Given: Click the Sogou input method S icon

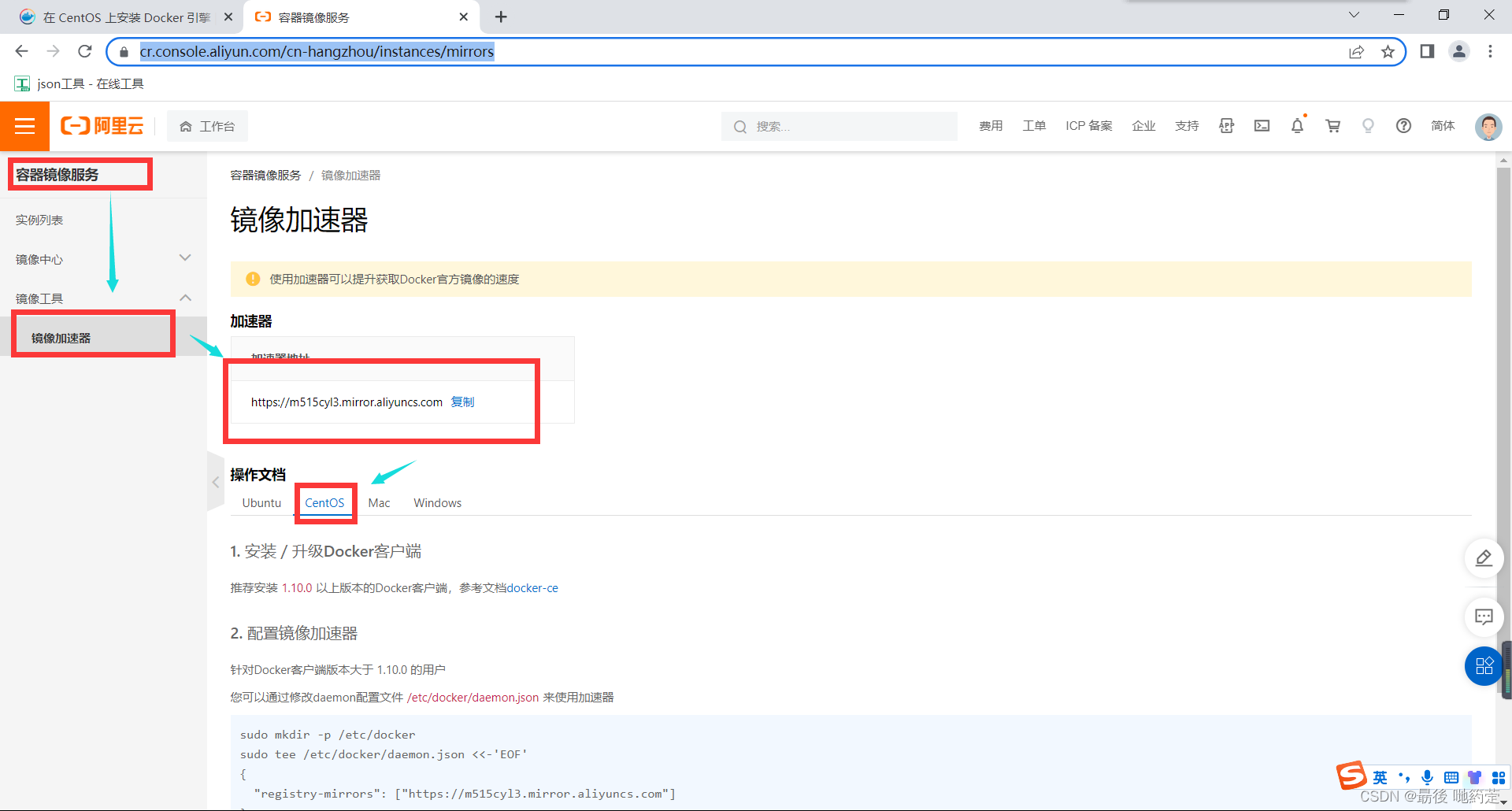Looking at the screenshot, I should pyautogui.click(x=1352, y=776).
